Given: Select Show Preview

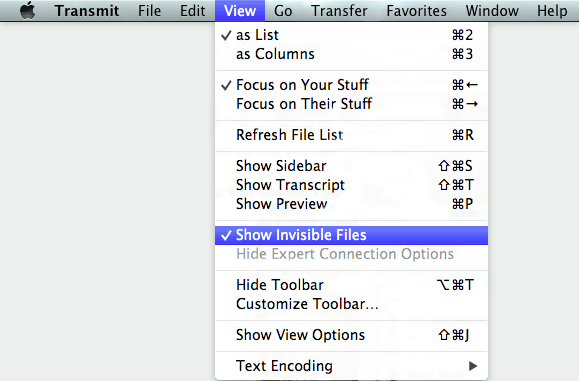Looking at the screenshot, I should pyautogui.click(x=351, y=204).
